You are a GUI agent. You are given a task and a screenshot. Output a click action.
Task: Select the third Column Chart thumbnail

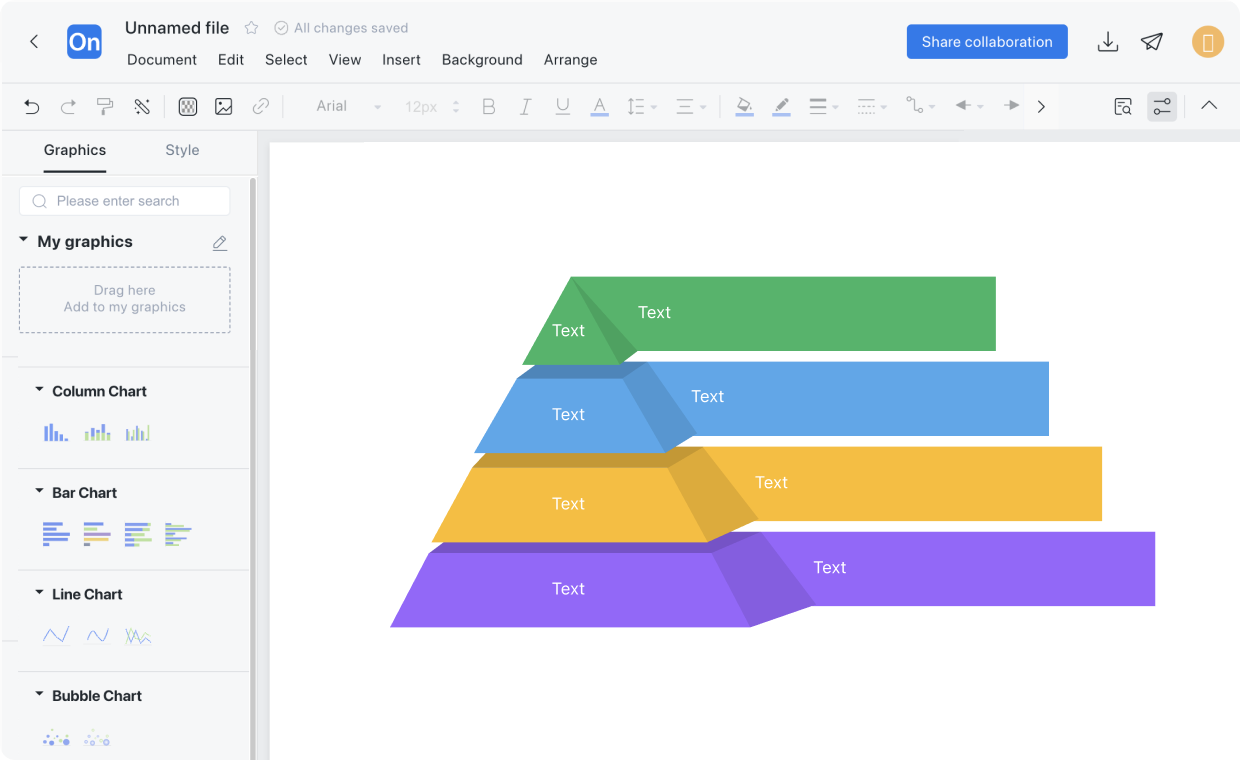tap(138, 432)
